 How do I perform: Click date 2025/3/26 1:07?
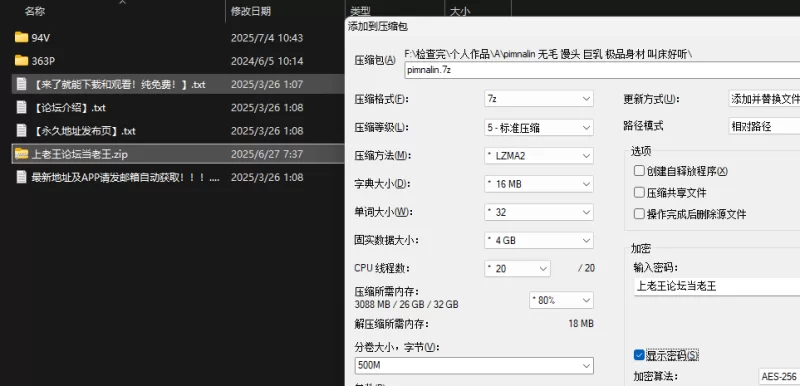coord(267,84)
